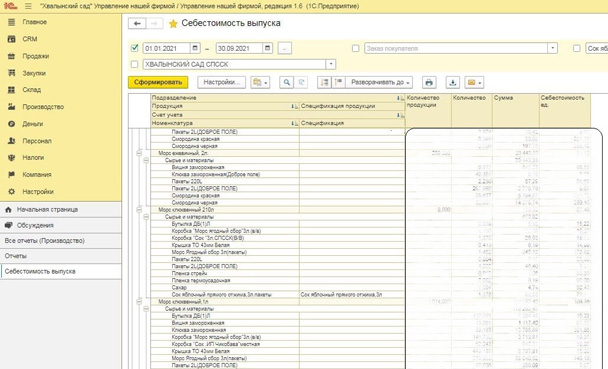Screen dimensions: 608x369
Task: Toggle the favorites star next to Себестоимость выпуска
Action: pyautogui.click(x=173, y=24)
